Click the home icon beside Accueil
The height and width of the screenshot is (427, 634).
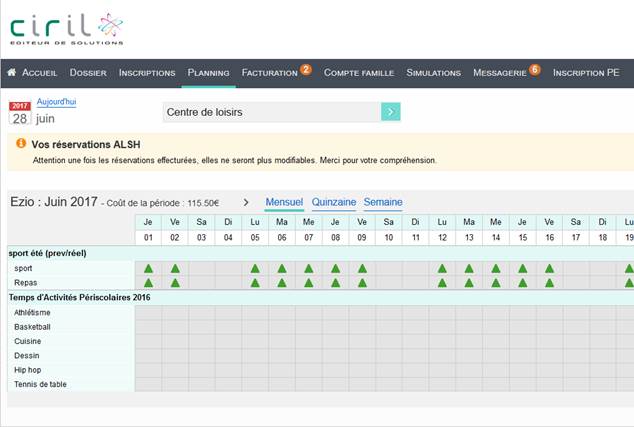point(12,73)
